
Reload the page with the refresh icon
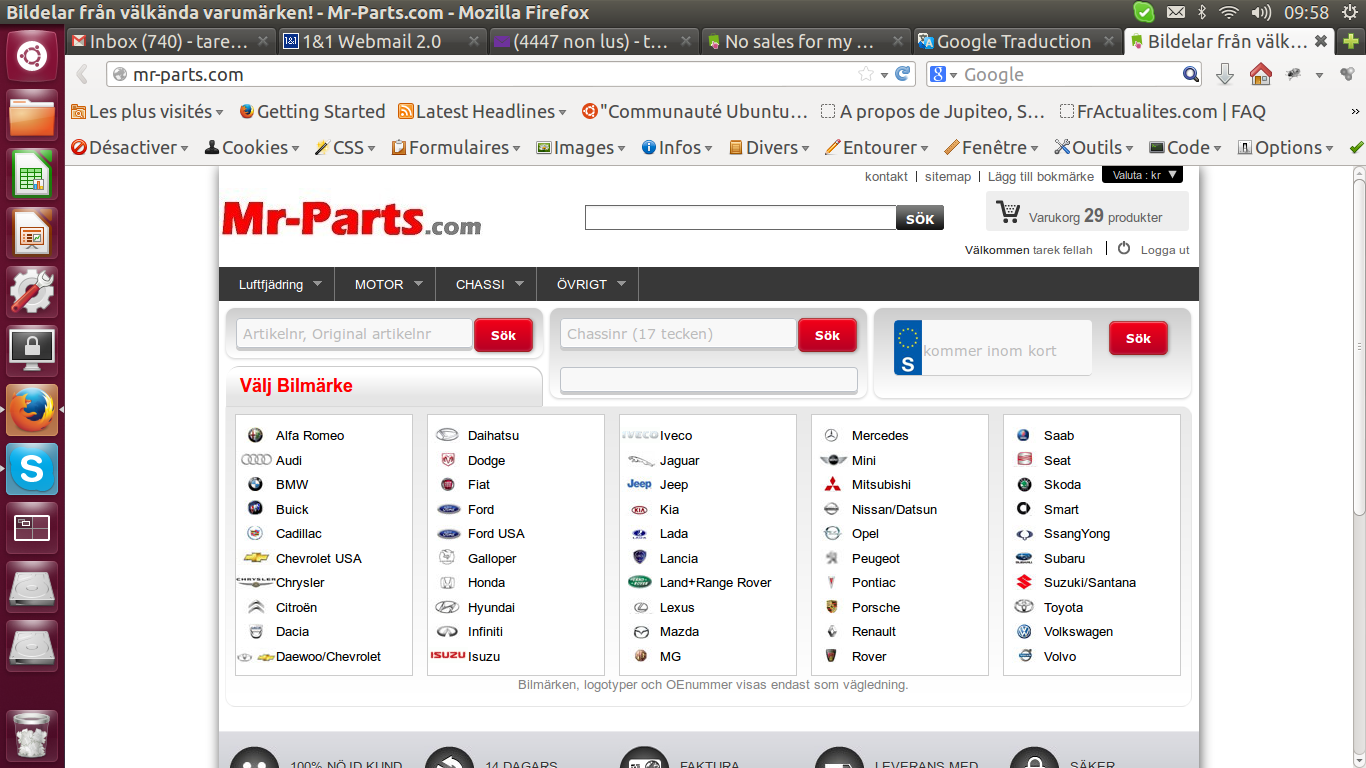(904, 74)
